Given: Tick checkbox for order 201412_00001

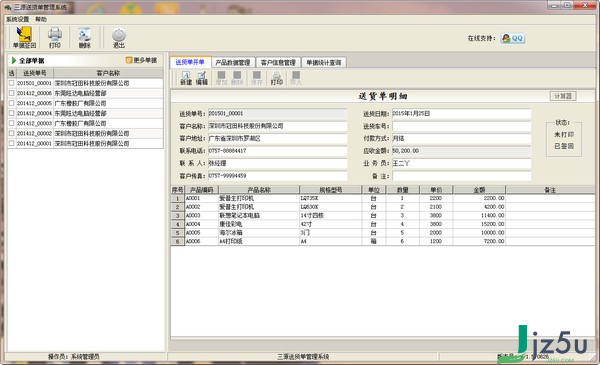Looking at the screenshot, I should click(x=11, y=143).
